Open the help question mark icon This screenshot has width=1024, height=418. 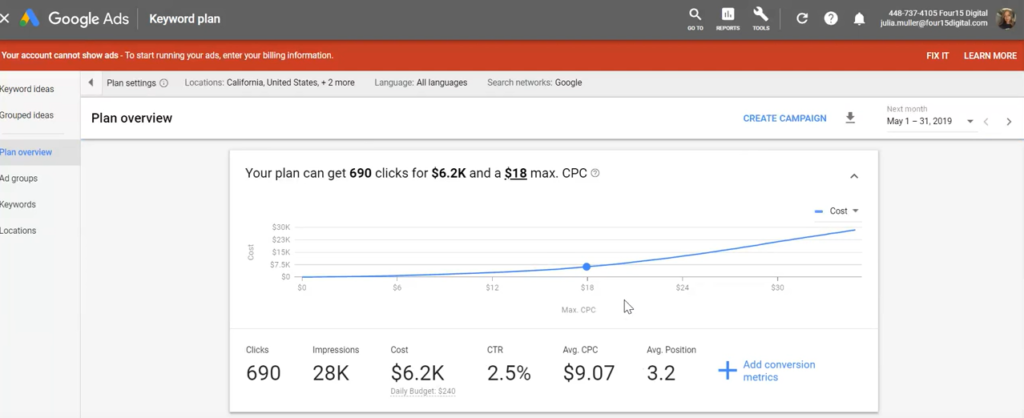(831, 18)
